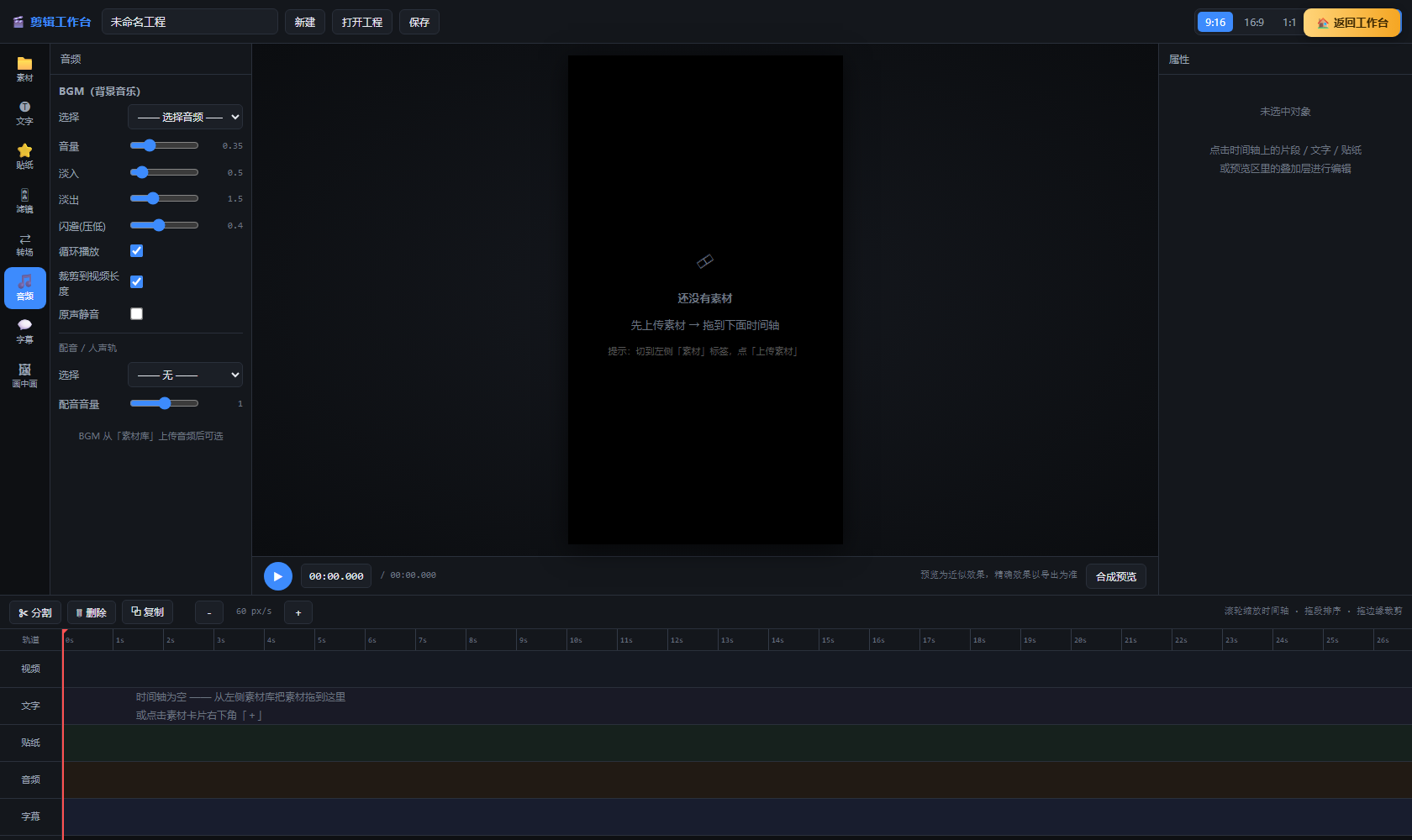Adjust the 淡入 fade-in slider
The image size is (1412, 840).
164,172
